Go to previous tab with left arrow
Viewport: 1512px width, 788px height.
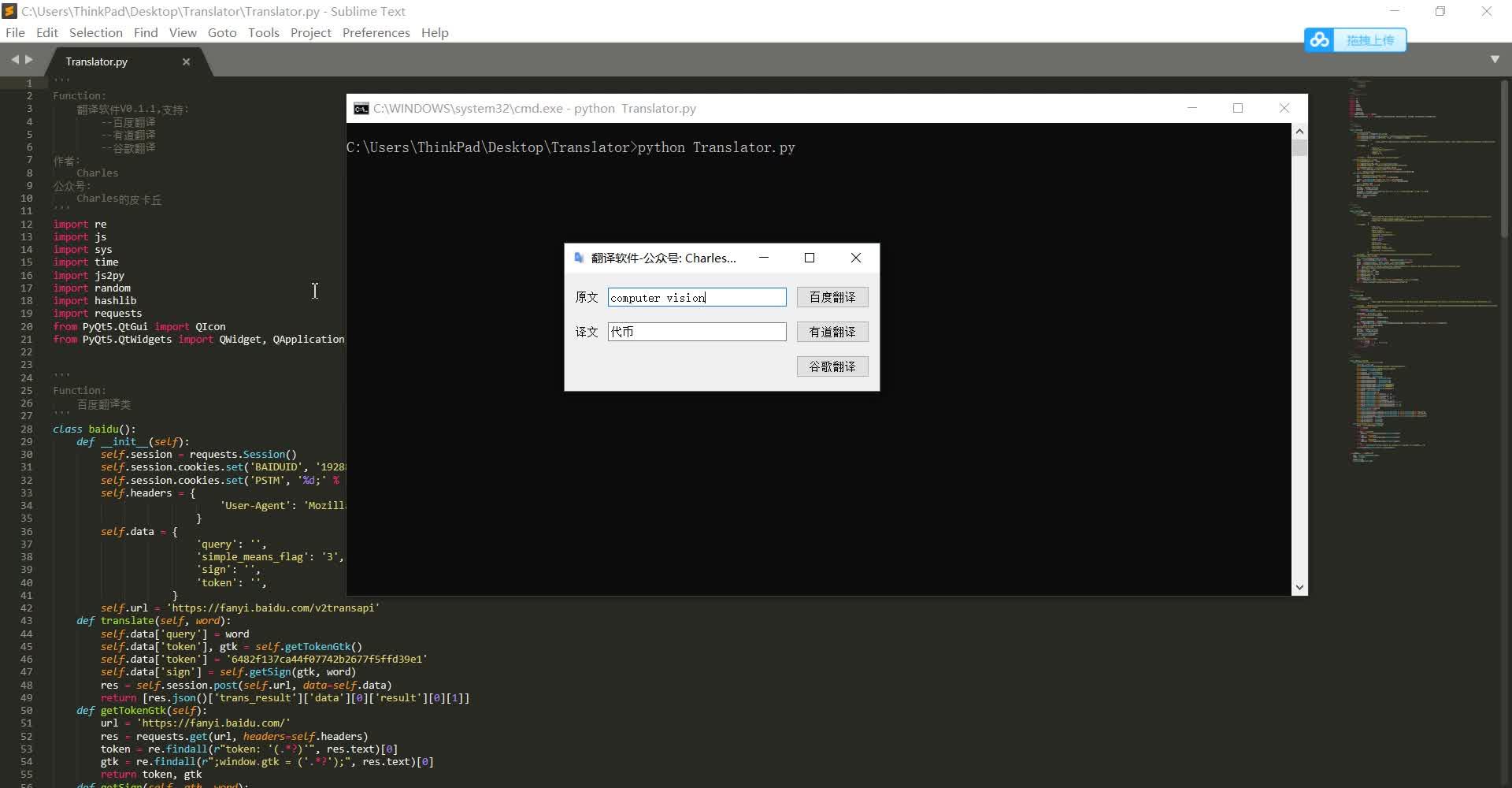click(15, 60)
